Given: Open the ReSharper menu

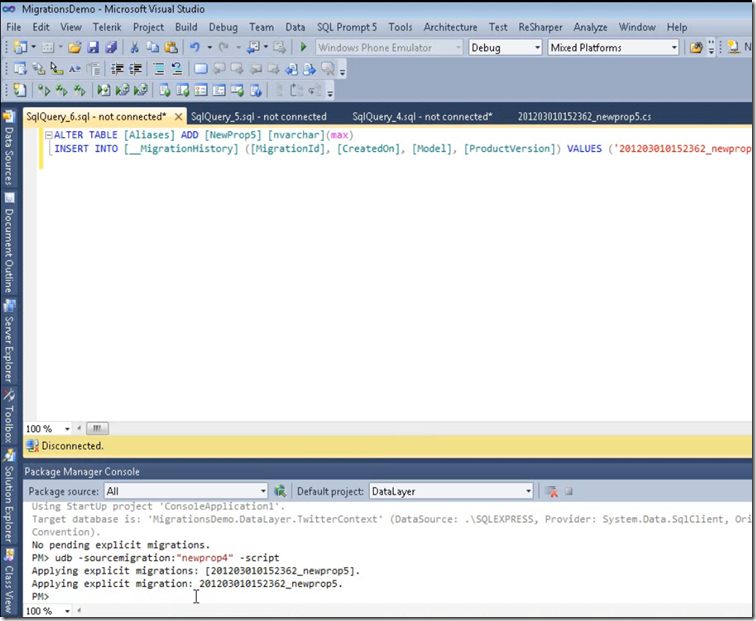Looking at the screenshot, I should point(540,27).
